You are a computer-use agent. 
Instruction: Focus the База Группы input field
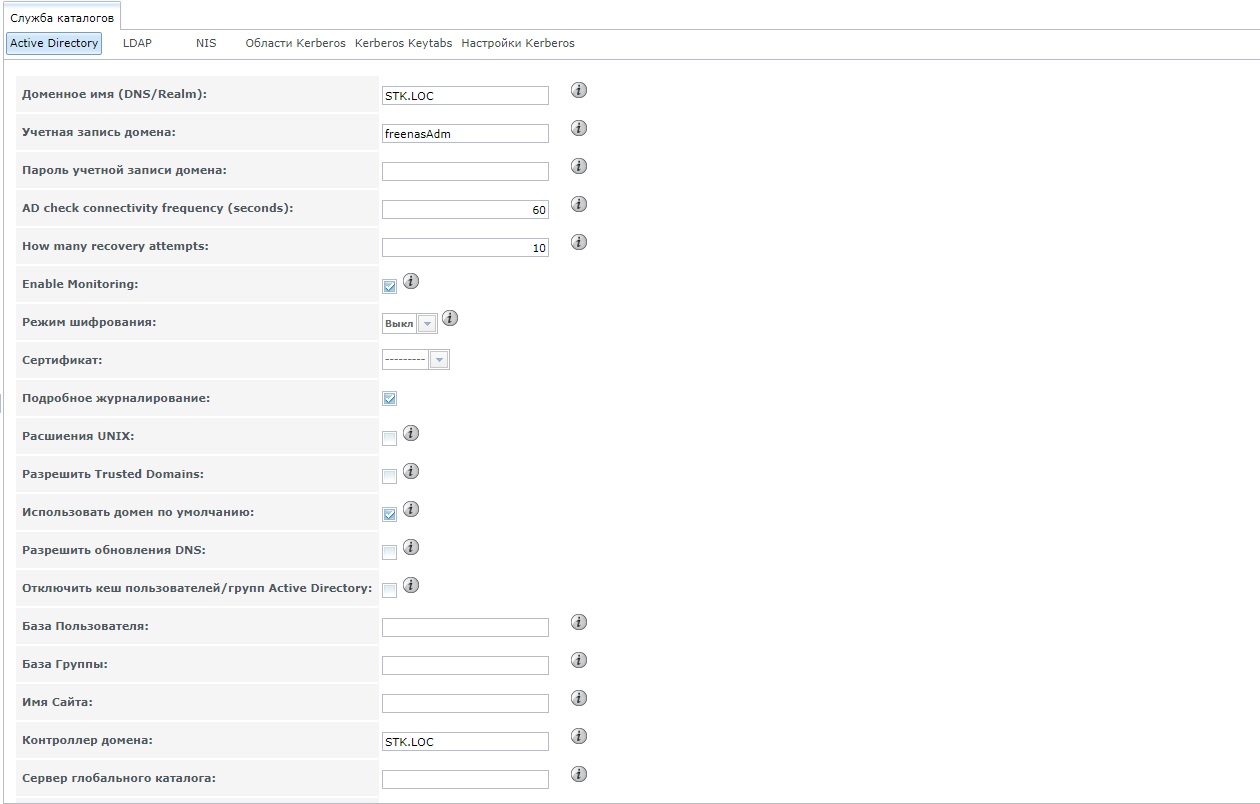(466, 665)
